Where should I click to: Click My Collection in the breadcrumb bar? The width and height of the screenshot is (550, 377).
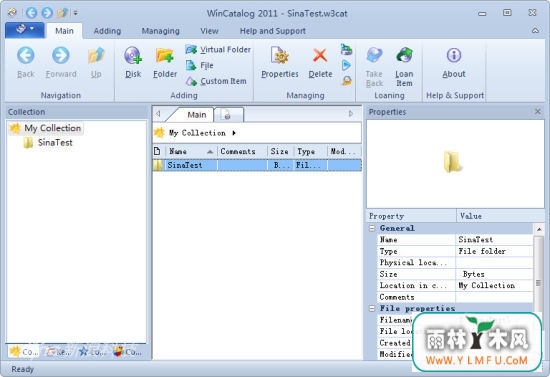point(197,133)
